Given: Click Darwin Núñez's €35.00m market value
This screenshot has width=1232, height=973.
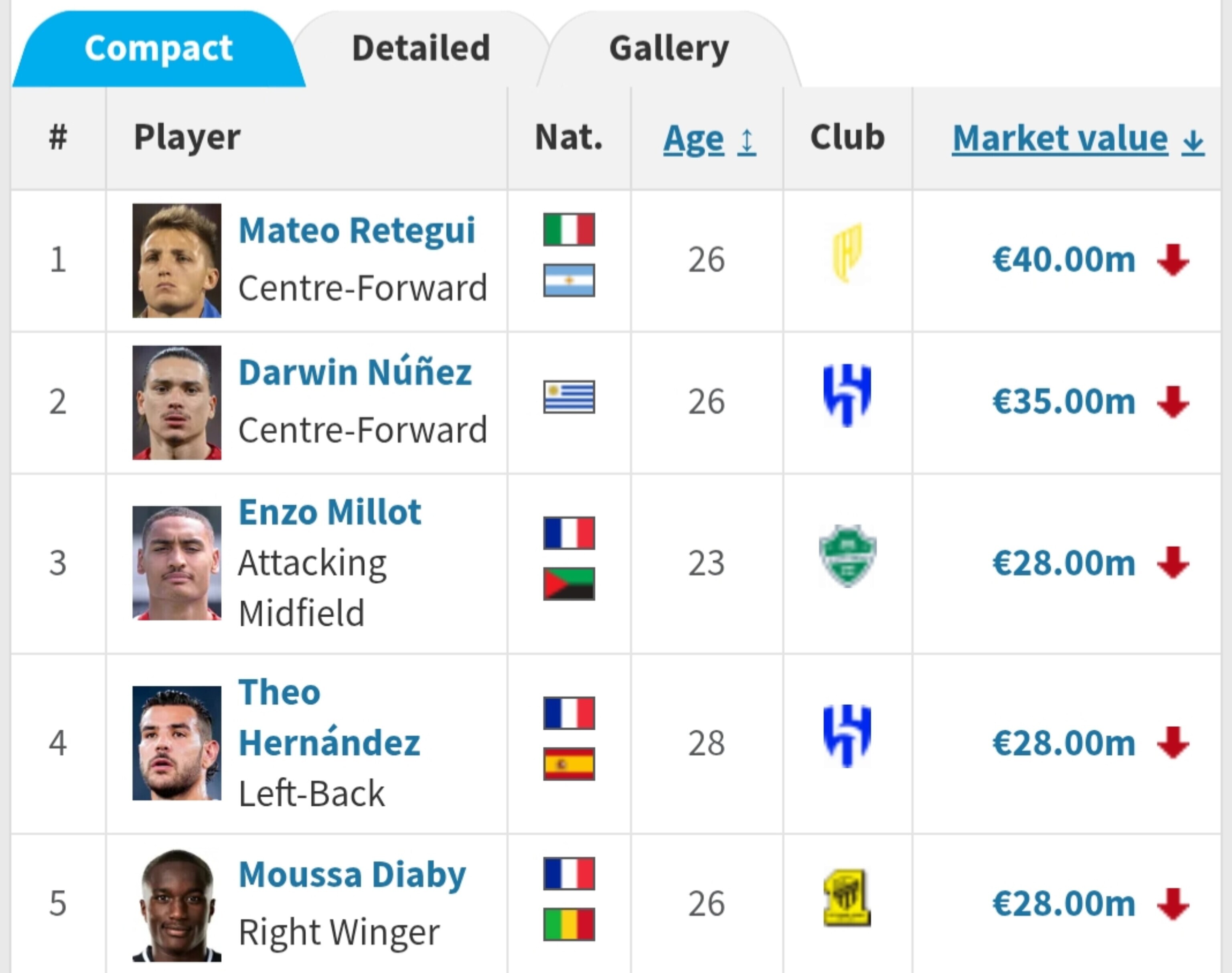Looking at the screenshot, I should (x=1063, y=401).
